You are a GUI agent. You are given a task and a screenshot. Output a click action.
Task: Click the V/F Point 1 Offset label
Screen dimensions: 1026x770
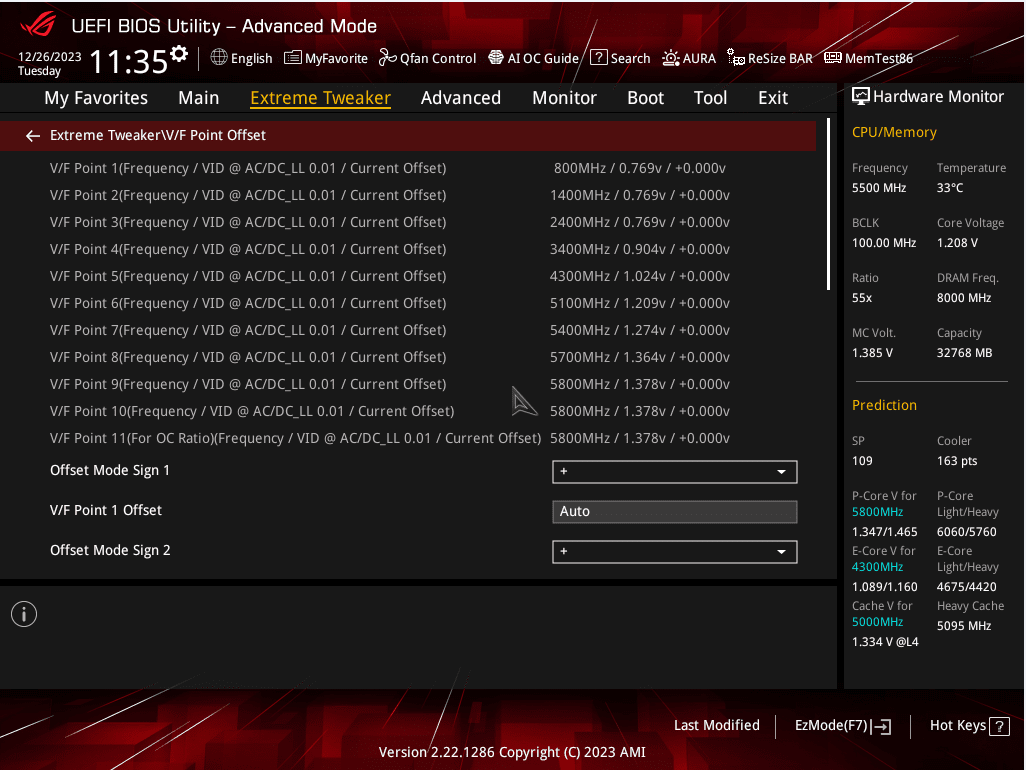[106, 510]
